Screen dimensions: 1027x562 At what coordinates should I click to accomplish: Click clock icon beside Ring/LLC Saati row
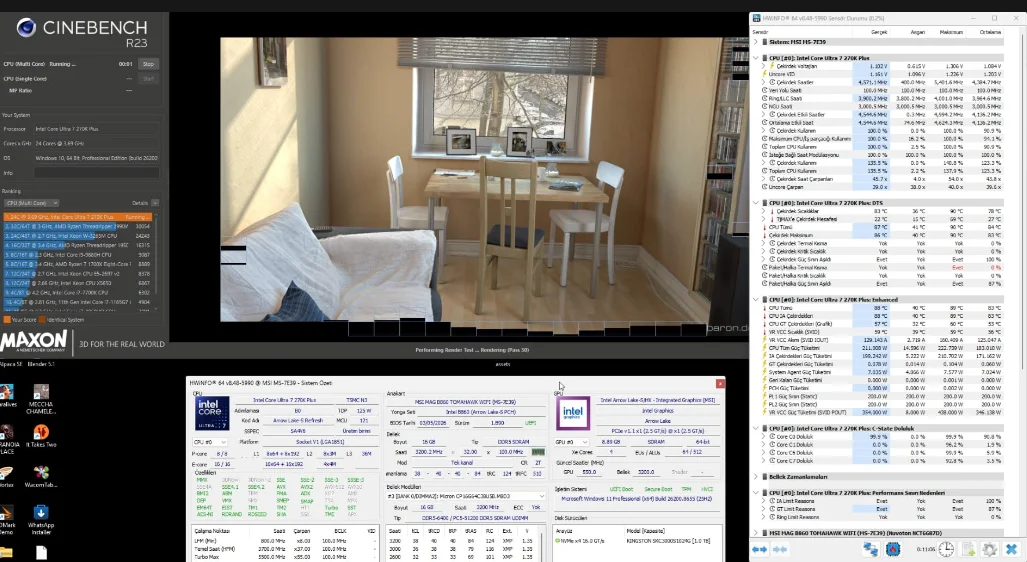(764, 98)
